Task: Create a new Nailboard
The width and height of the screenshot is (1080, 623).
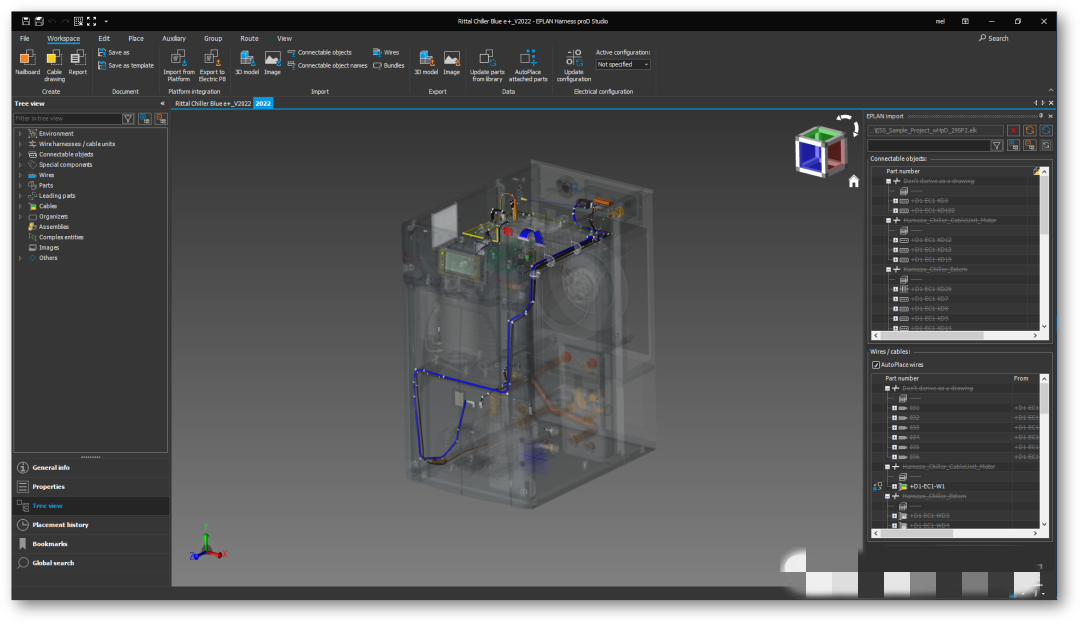Action: pyautogui.click(x=28, y=62)
